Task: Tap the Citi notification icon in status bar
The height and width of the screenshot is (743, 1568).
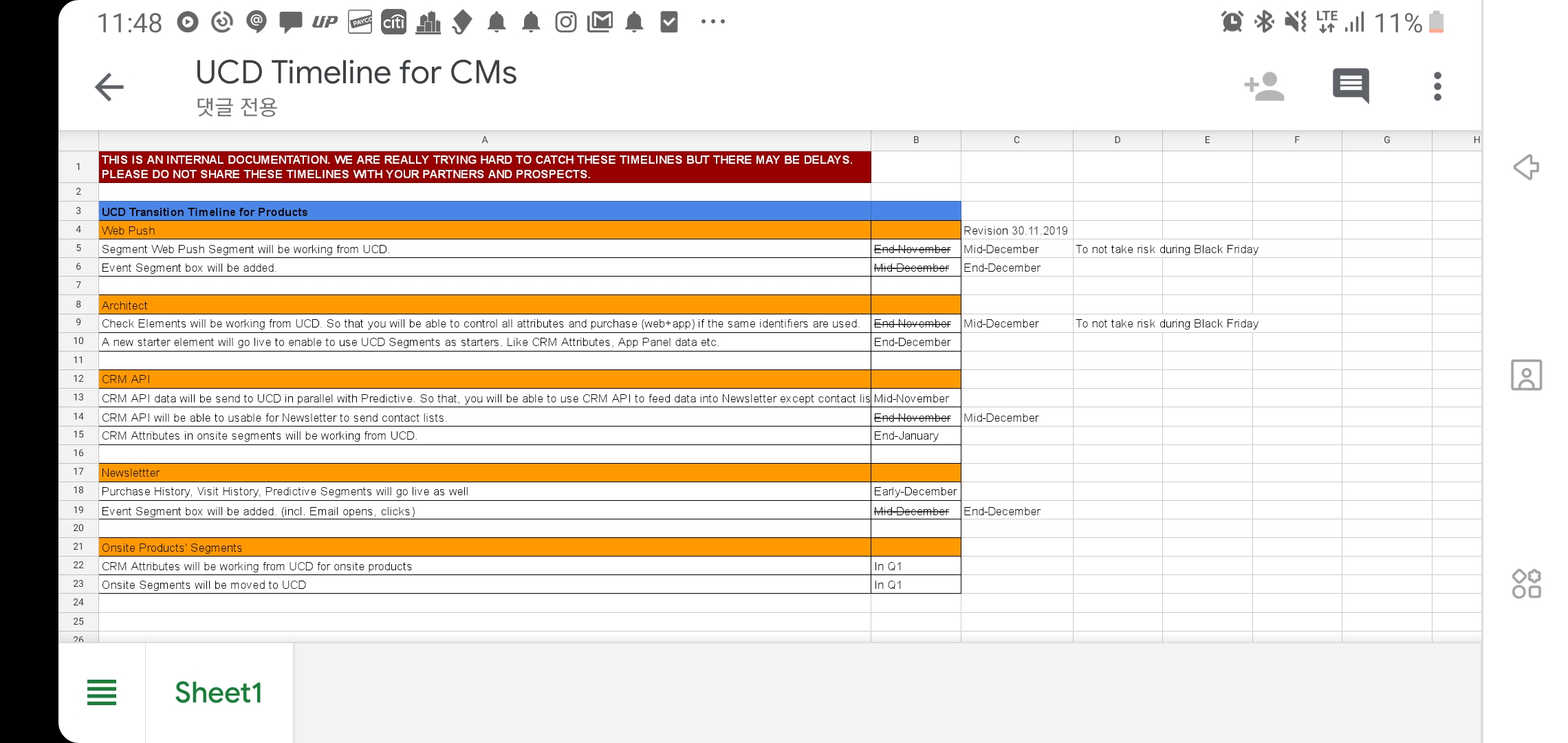Action: tap(393, 22)
